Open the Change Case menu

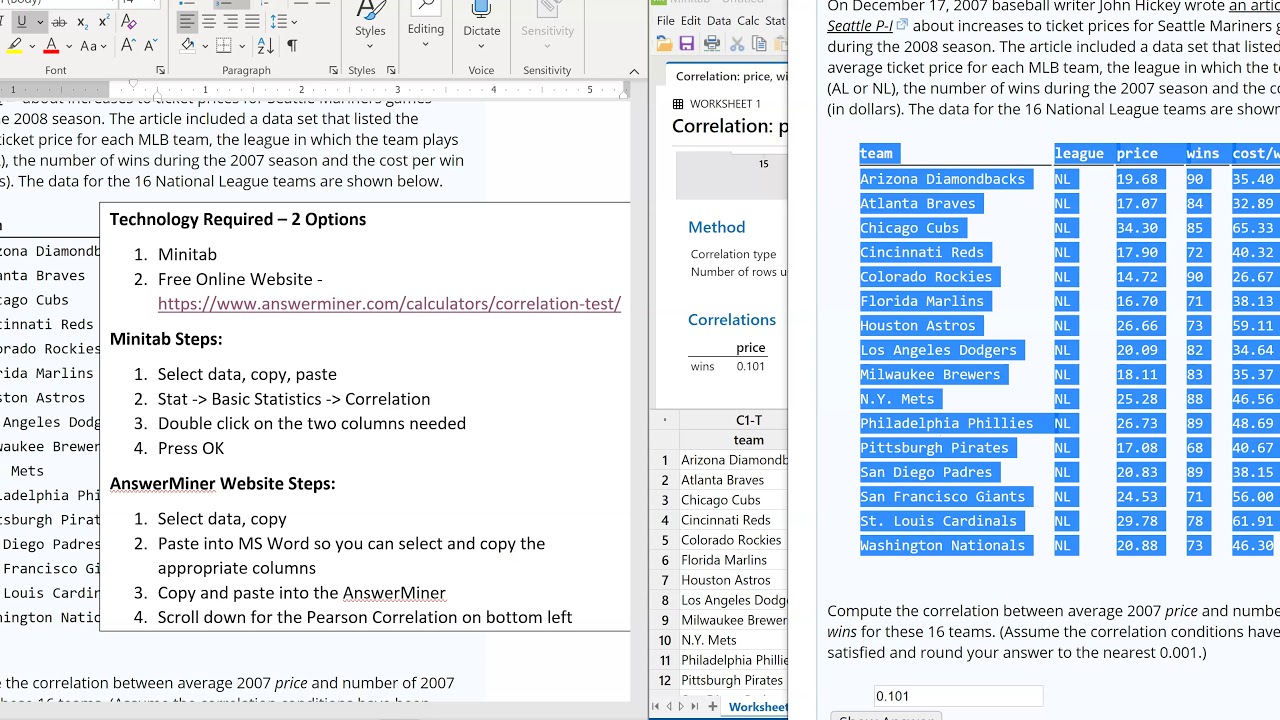[x=92, y=46]
